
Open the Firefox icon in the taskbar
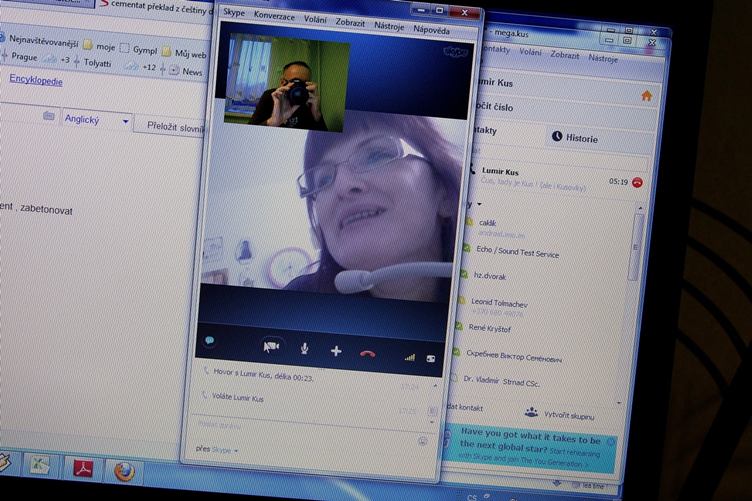point(124,470)
